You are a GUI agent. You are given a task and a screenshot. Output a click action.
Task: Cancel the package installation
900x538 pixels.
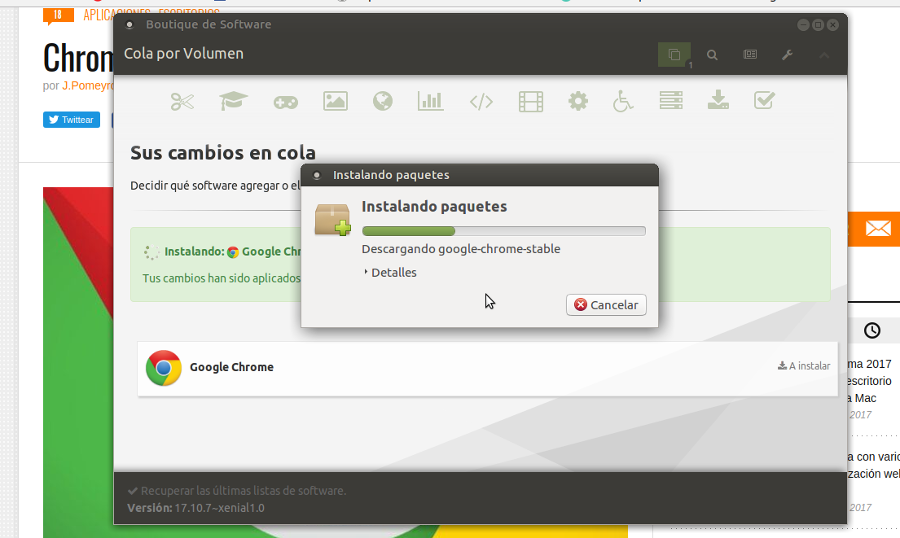click(x=606, y=305)
